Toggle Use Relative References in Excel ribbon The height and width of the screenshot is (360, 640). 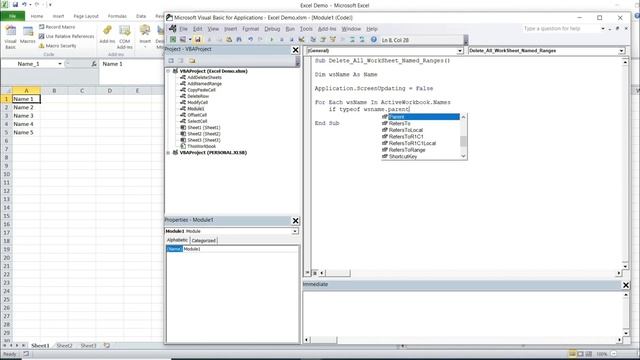[67, 36]
